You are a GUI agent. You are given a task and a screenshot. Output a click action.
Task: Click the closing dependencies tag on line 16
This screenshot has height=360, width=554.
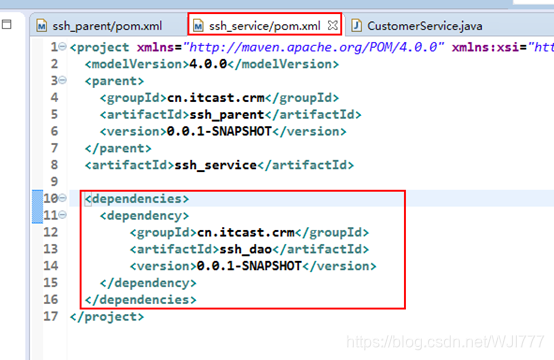[141, 300]
